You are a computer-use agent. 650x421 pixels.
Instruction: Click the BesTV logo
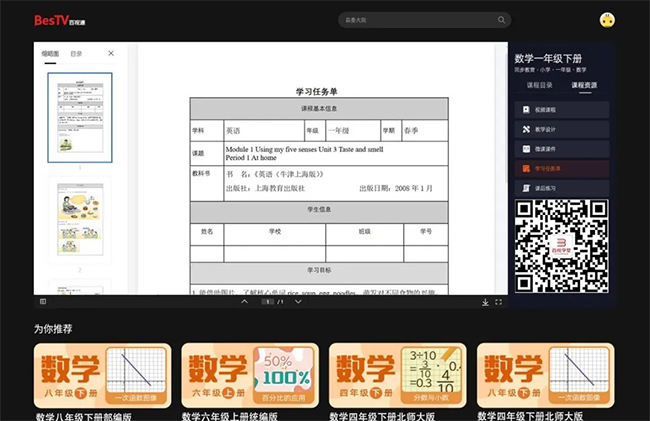click(60, 20)
